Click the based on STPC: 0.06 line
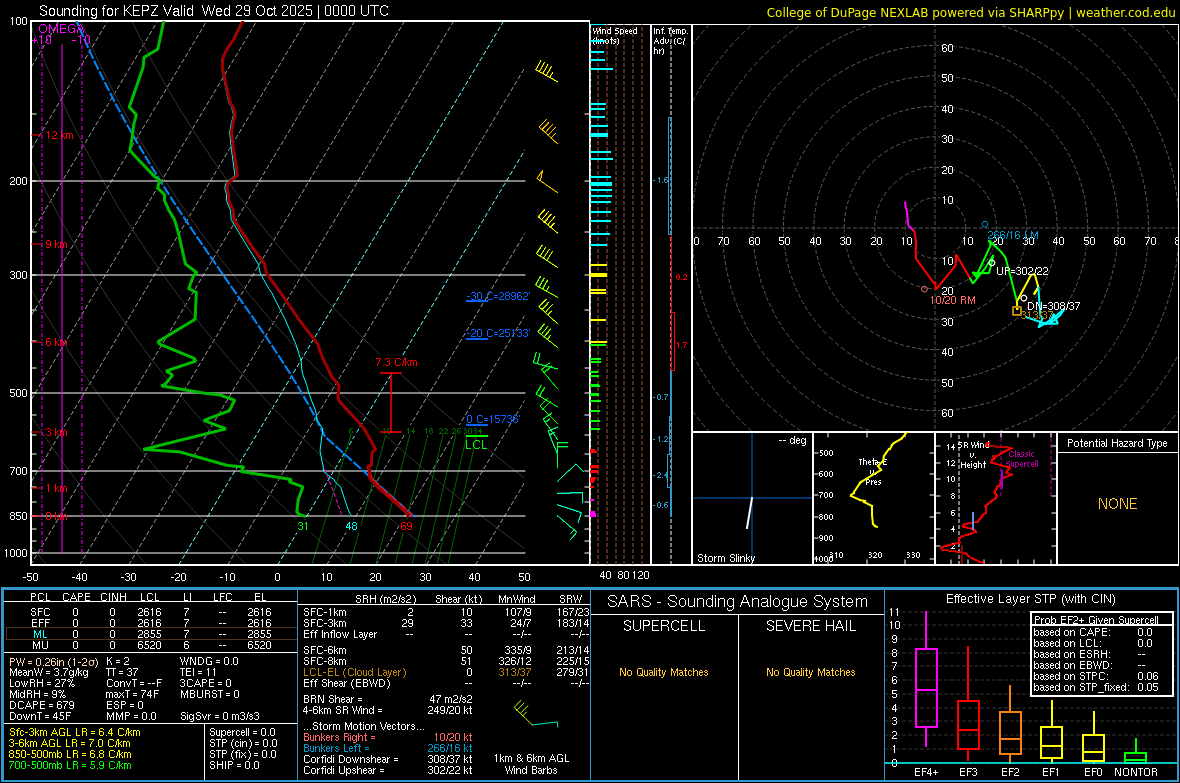Screen dimensions: 1180x783 1096,676
